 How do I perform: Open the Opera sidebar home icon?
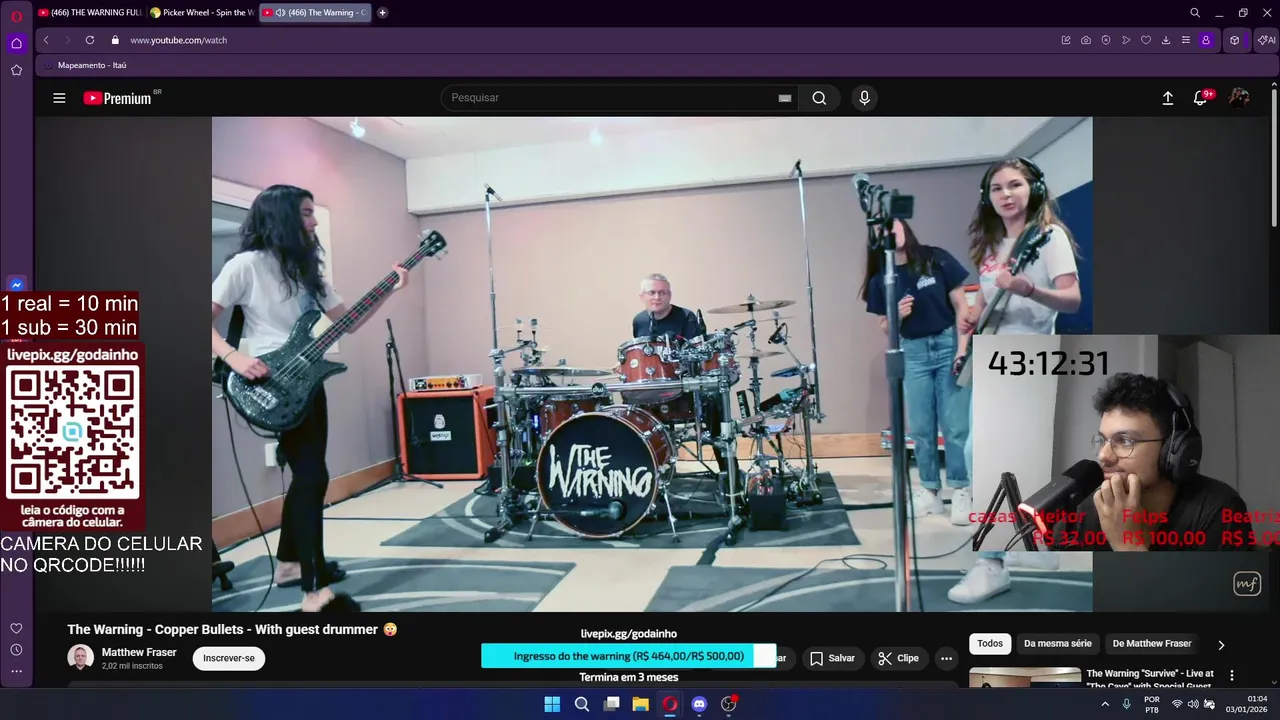[x=16, y=43]
